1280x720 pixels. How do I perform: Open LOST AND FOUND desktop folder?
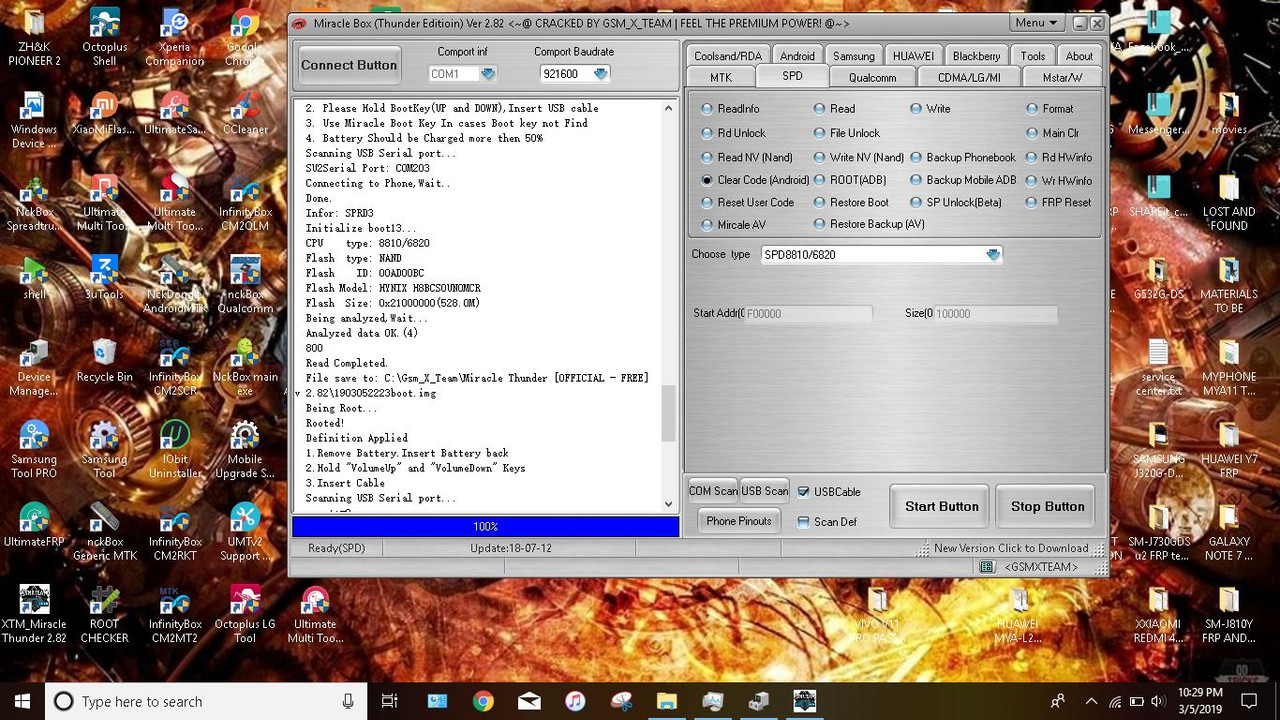pos(1229,203)
